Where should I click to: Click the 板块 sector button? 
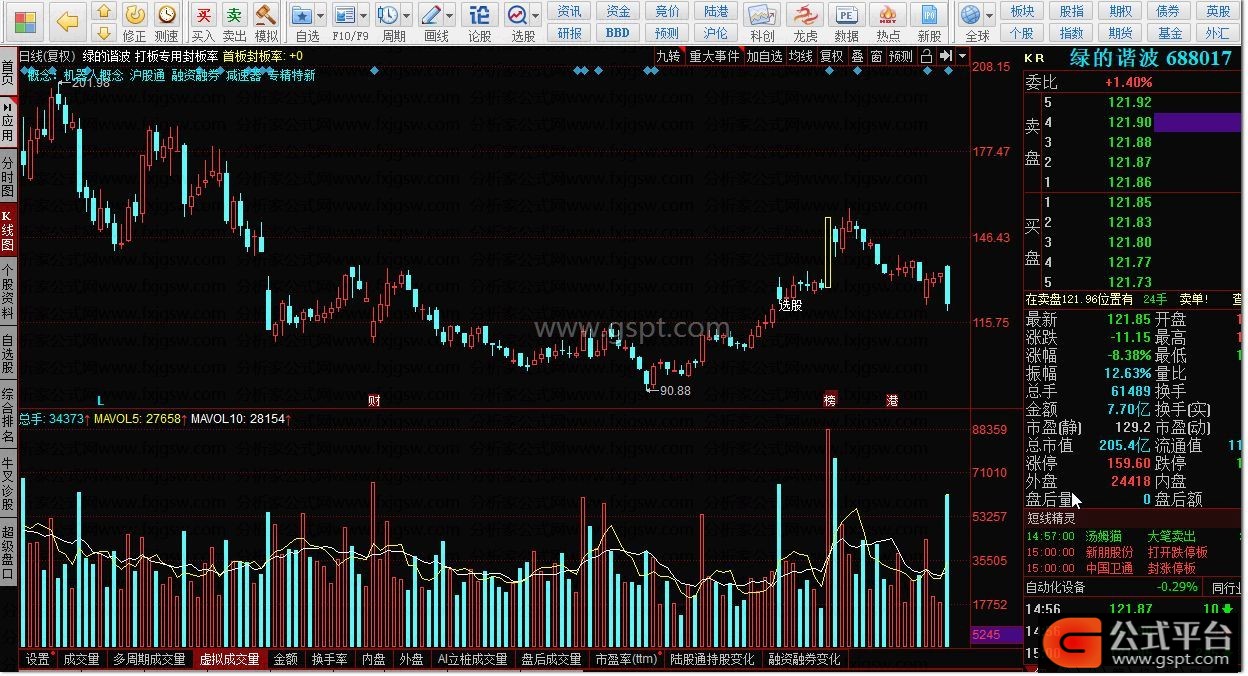tap(1022, 11)
